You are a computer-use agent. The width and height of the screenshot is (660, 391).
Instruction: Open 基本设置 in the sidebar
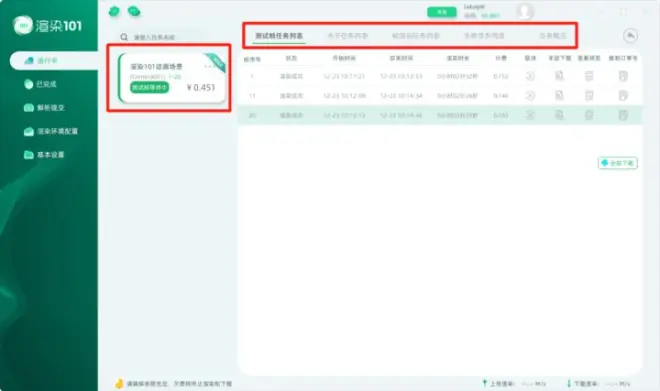click(44, 155)
